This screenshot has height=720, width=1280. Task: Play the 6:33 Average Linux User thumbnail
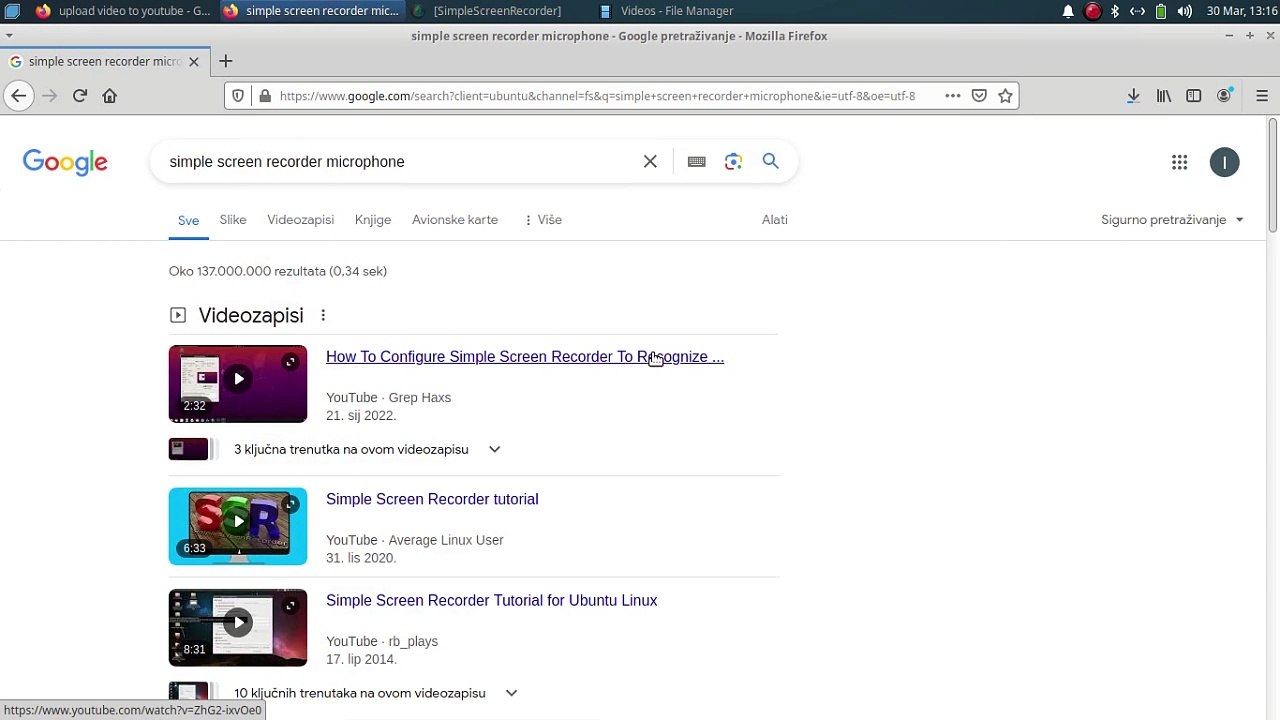tap(238, 527)
